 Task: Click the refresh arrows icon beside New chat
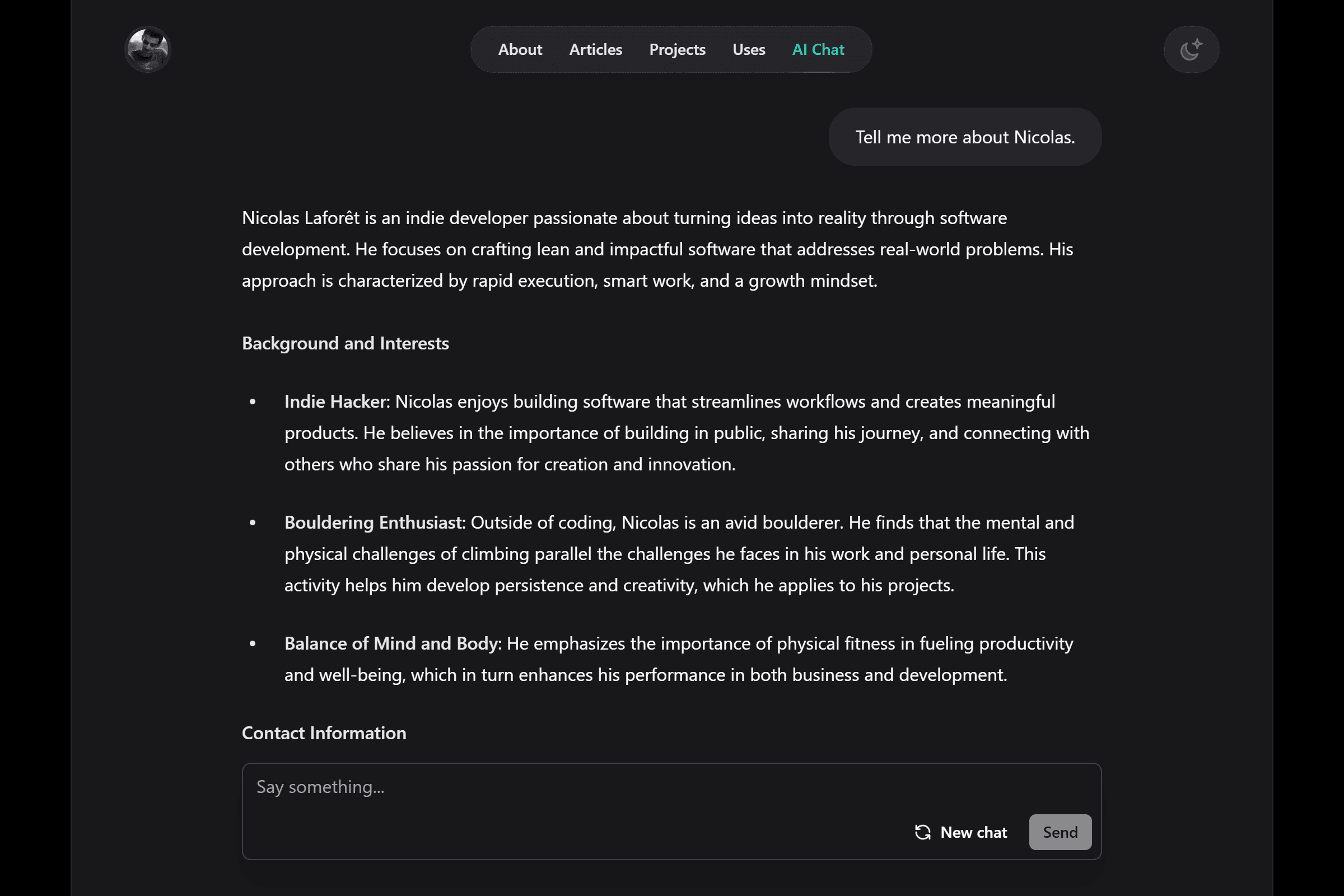(922, 832)
